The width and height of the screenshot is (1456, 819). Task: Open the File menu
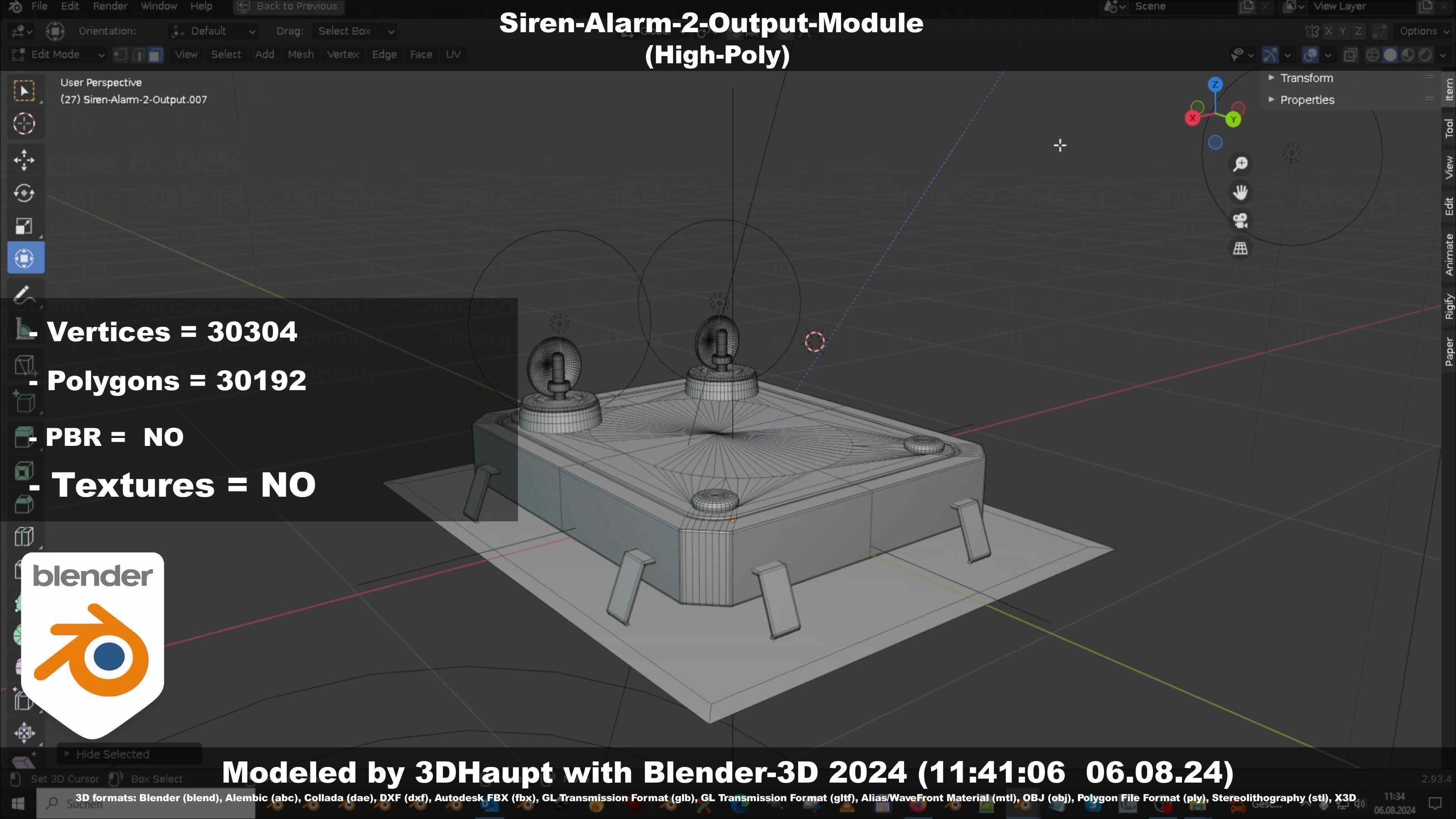39,6
